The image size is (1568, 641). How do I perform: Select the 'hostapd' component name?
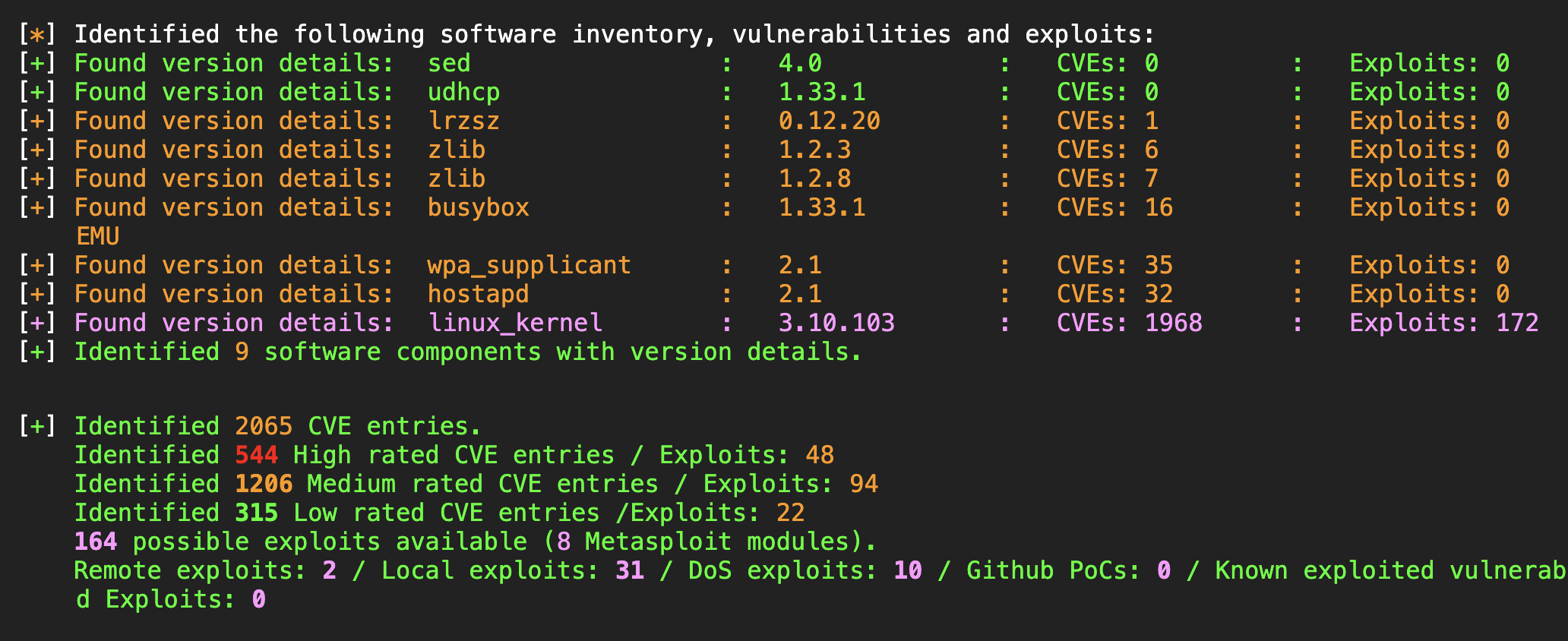pos(478,294)
